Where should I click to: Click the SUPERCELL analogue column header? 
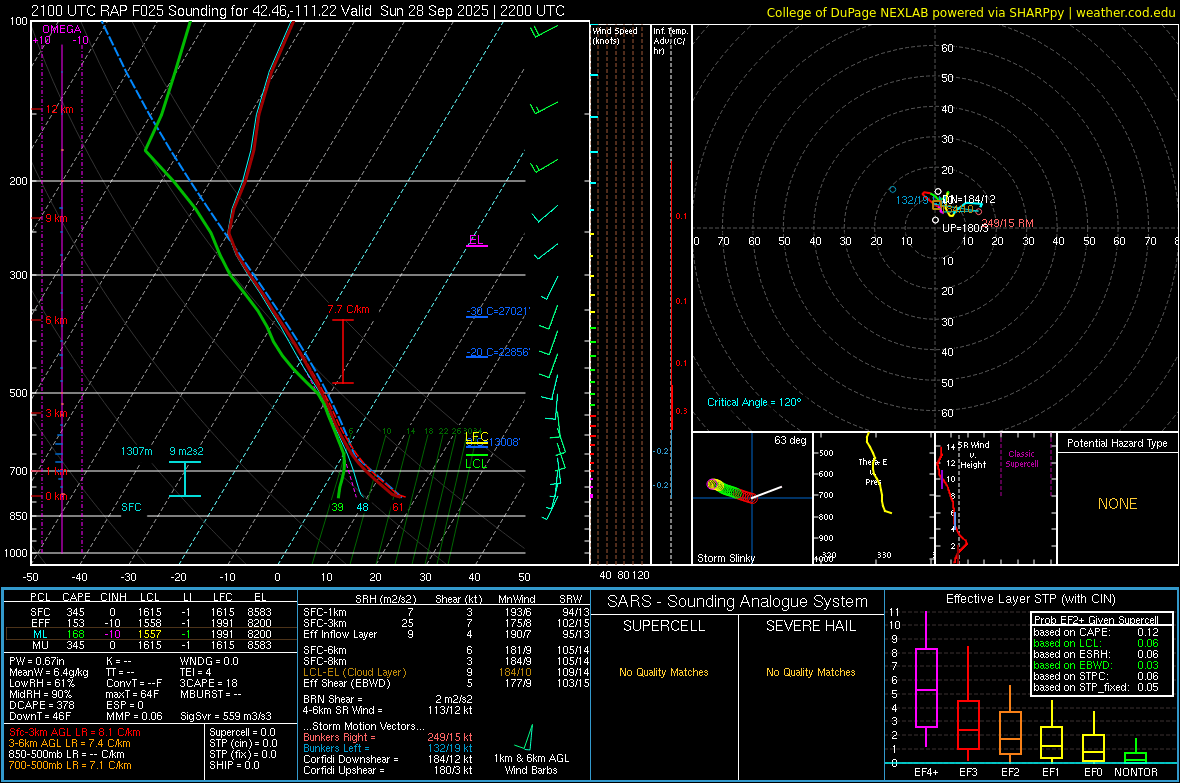(x=664, y=626)
